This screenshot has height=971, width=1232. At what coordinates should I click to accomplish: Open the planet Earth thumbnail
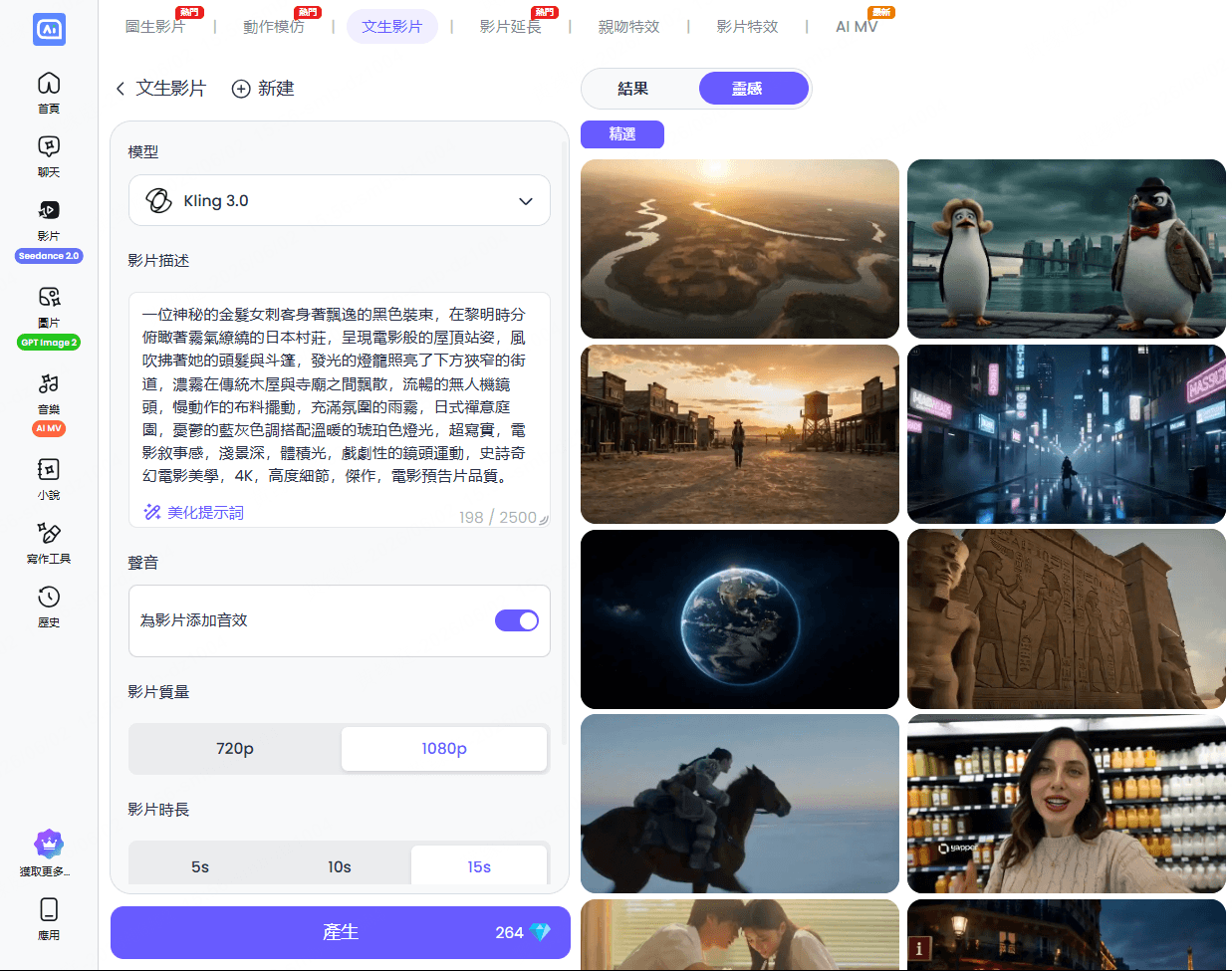coord(740,619)
